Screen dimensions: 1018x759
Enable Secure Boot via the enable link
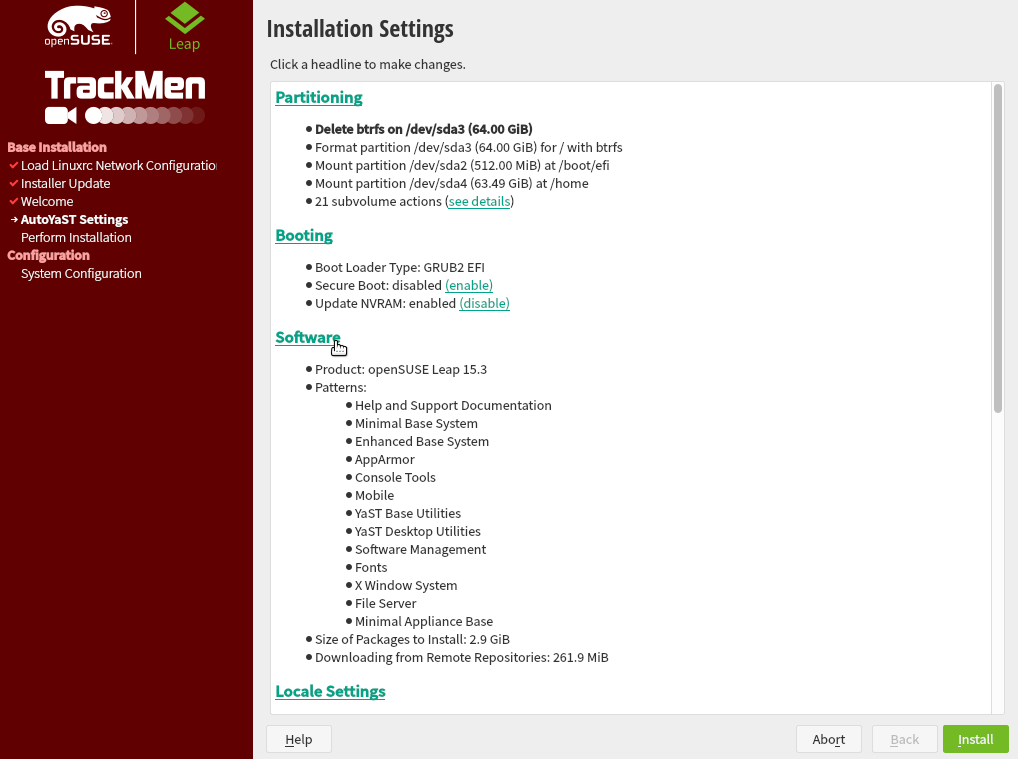468,285
